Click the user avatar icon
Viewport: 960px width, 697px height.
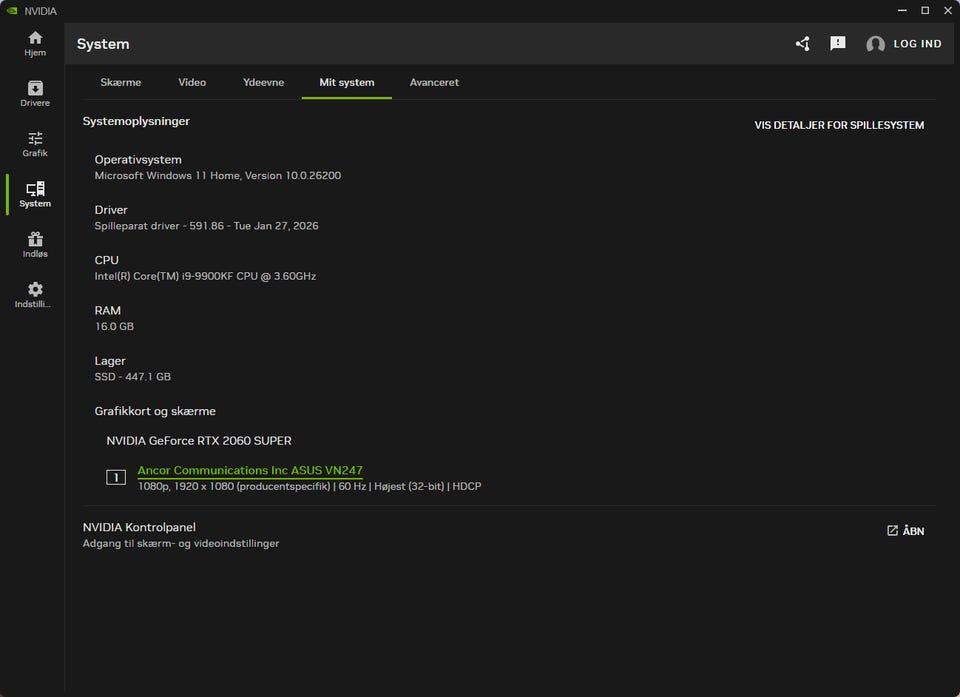point(875,44)
